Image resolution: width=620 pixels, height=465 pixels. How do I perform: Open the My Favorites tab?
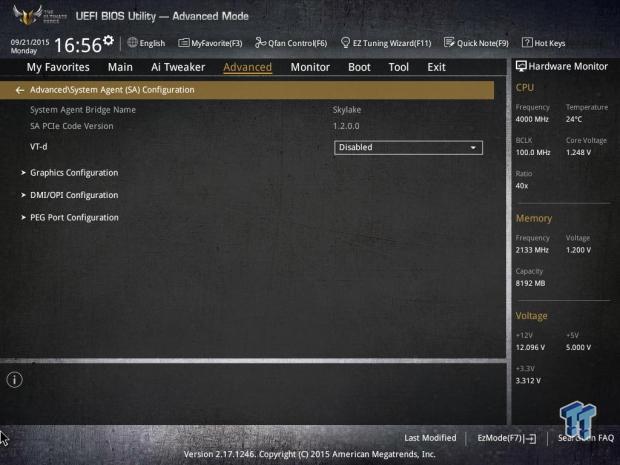pyautogui.click(x=58, y=67)
